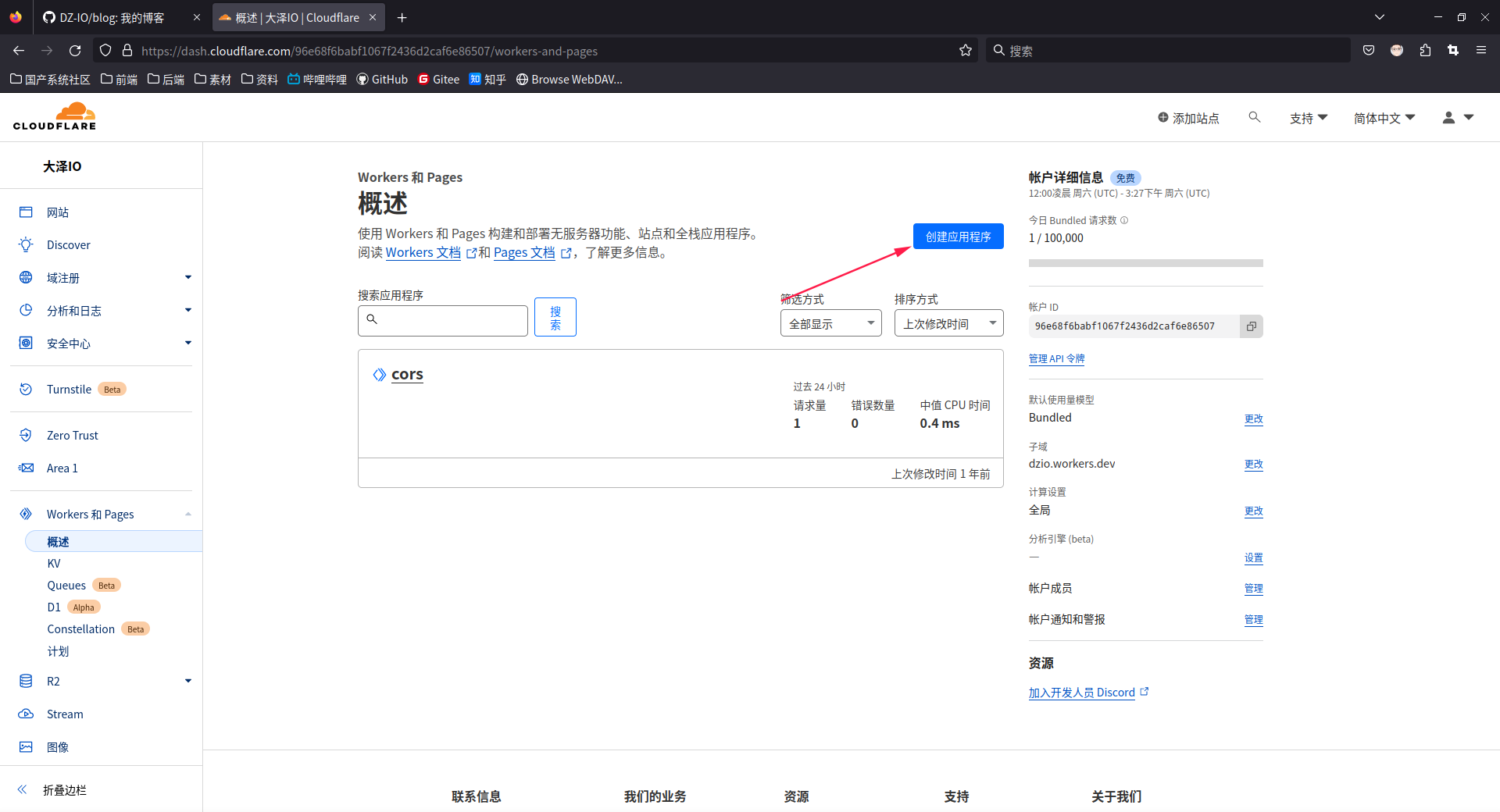Open 网站 from the sidebar icon
This screenshot has height=812, width=1500.
pos(27,212)
